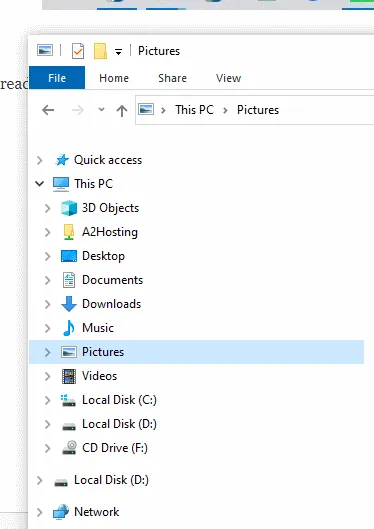Click the Documents page icon
The image size is (374, 529).
69,280
